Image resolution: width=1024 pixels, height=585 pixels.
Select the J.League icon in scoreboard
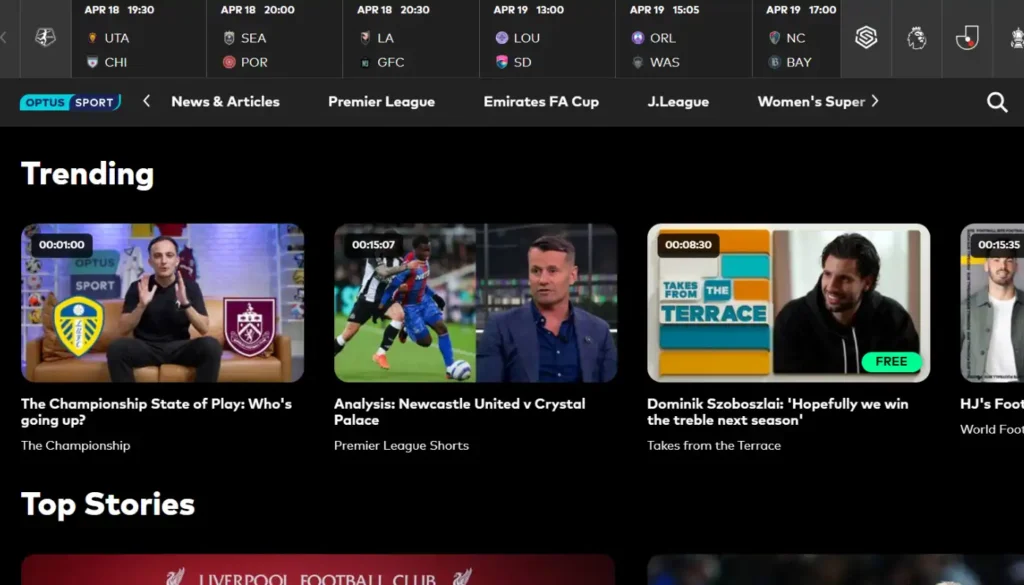(967, 38)
